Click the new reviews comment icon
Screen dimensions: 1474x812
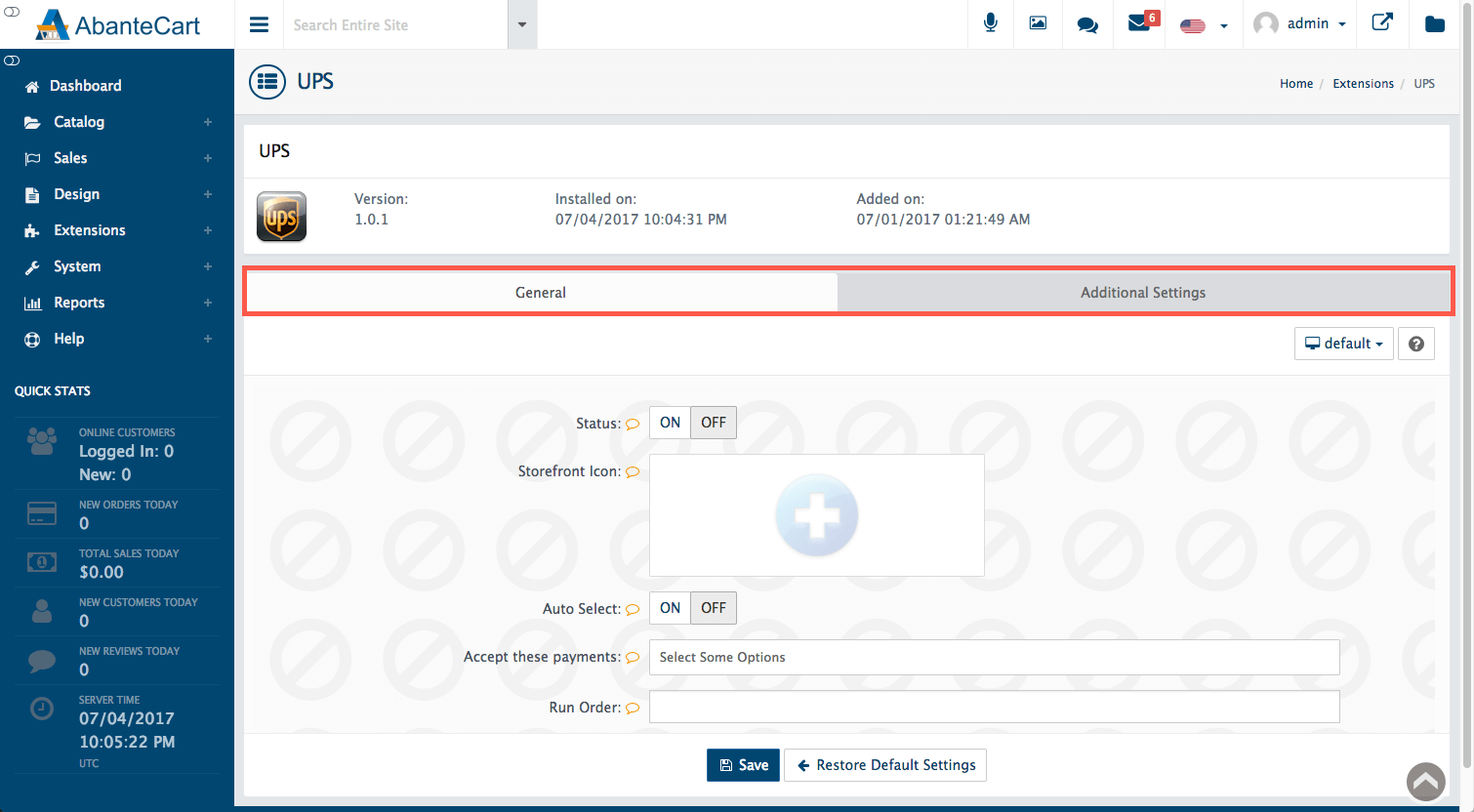click(42, 661)
